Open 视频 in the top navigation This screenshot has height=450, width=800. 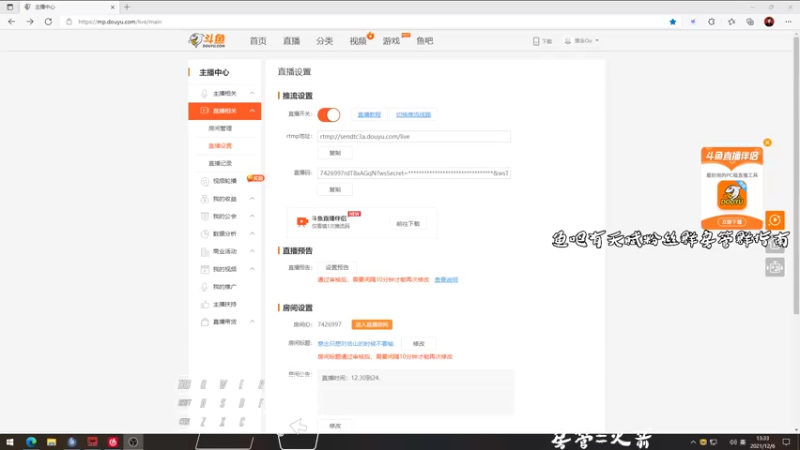(x=358, y=41)
